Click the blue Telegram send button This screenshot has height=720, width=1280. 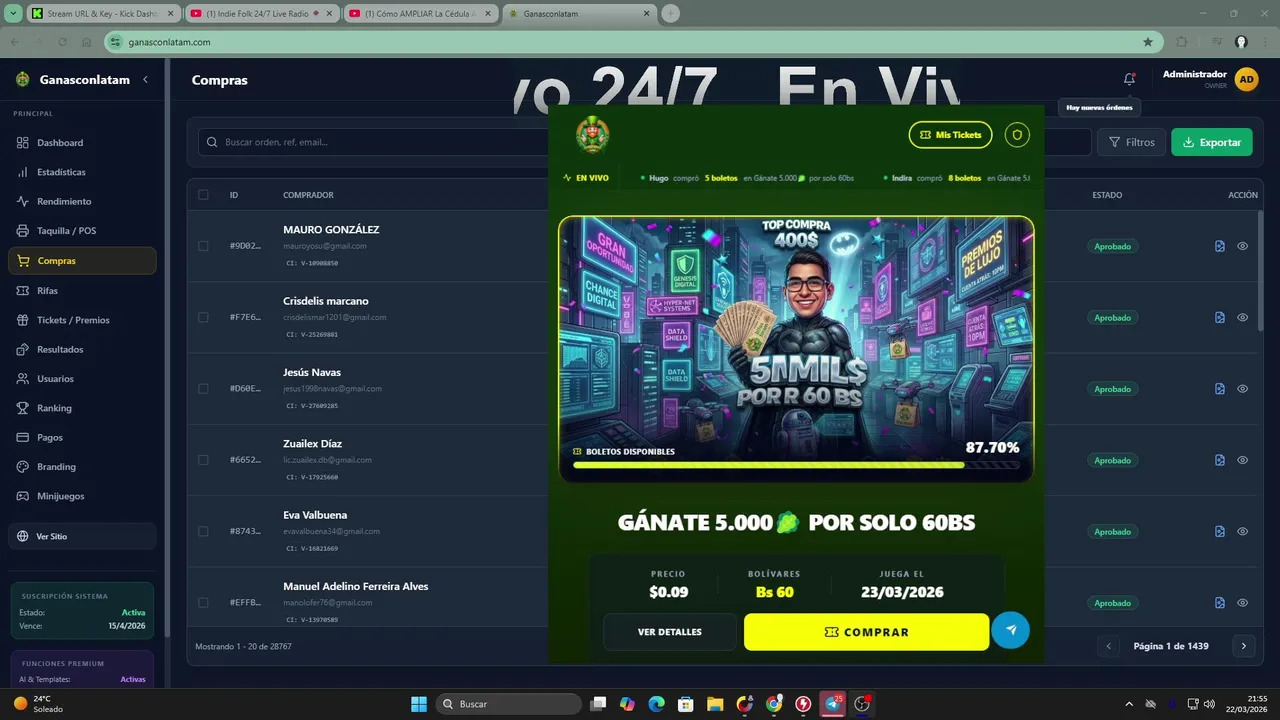click(1011, 630)
